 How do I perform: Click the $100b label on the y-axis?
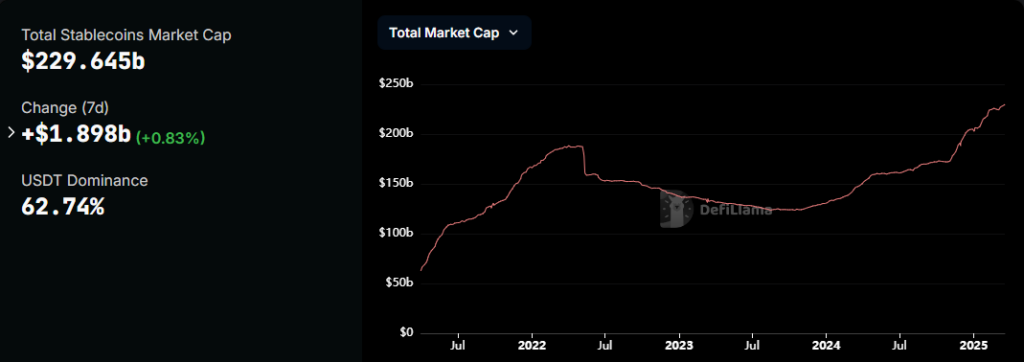coord(396,233)
